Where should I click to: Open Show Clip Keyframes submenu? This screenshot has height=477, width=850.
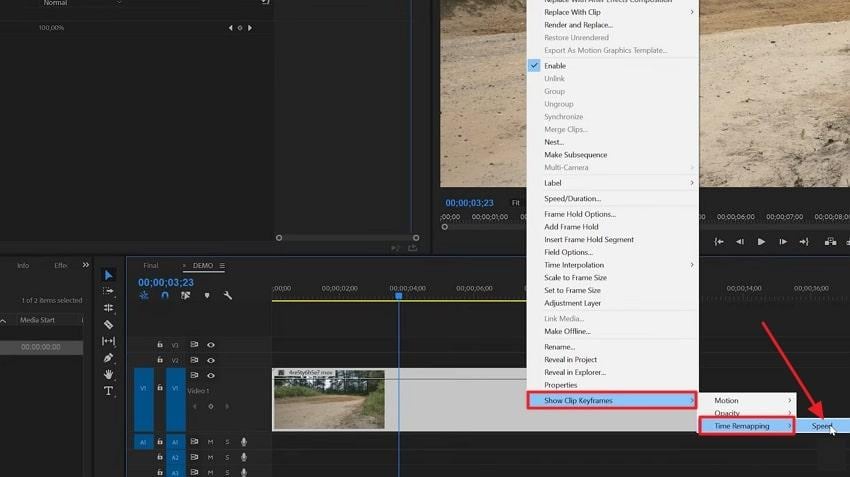pyautogui.click(x=612, y=400)
